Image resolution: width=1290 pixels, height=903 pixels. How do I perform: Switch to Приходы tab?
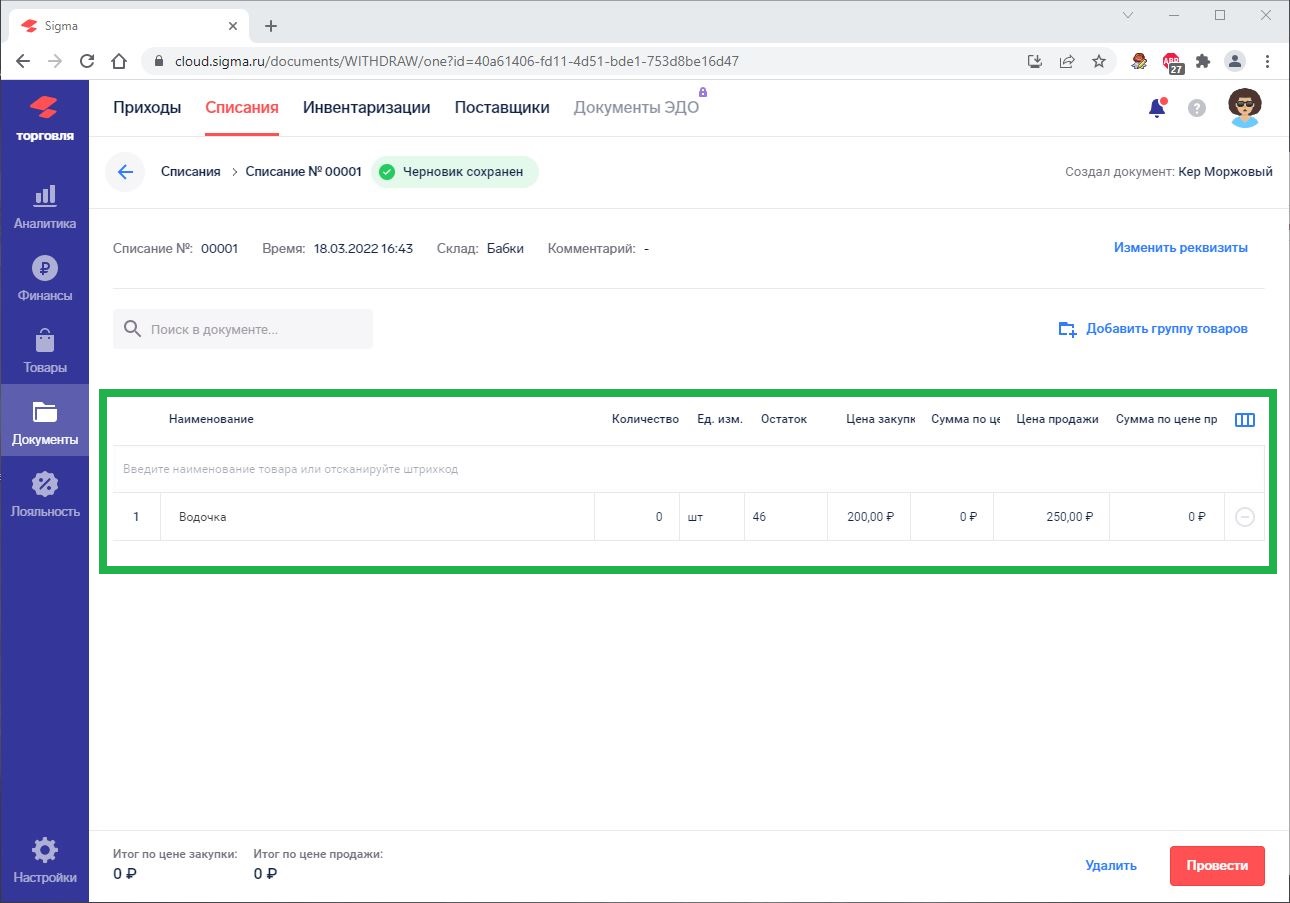(147, 108)
